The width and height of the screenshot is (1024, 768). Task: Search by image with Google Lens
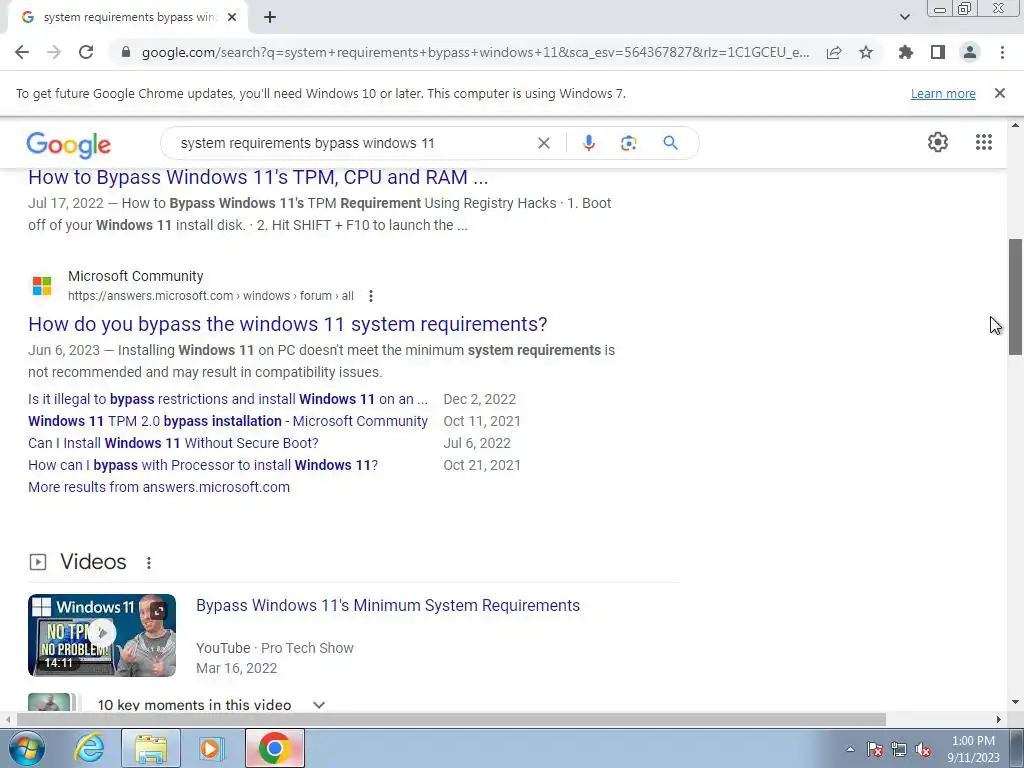point(628,143)
